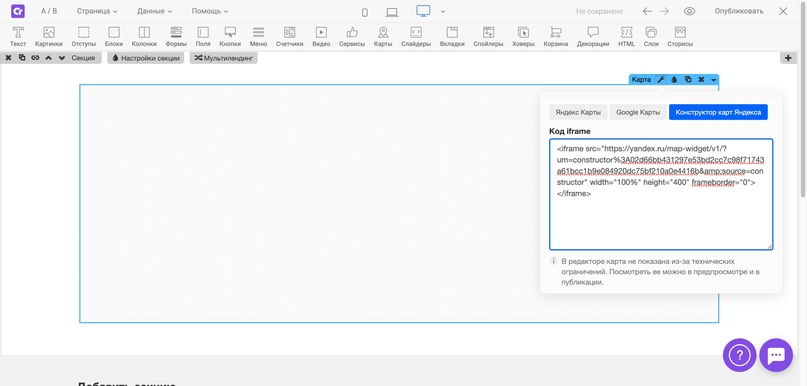Add Вкладки tabs widget
This screenshot has height=386, width=807.
pyautogui.click(x=452, y=37)
